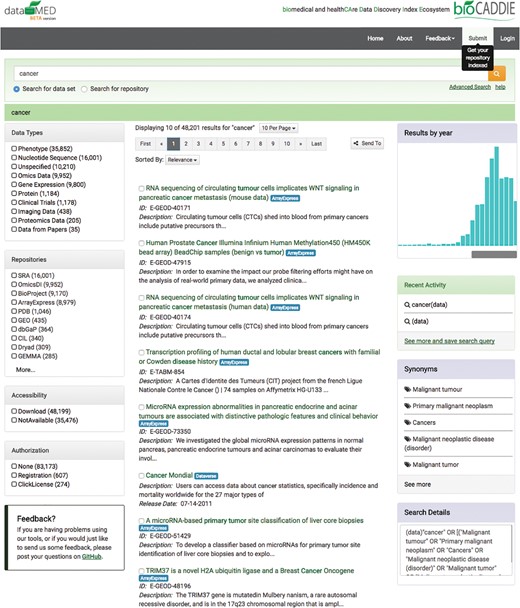Go to results page 2
This screenshot has width=520, height=608.
pos(186,144)
